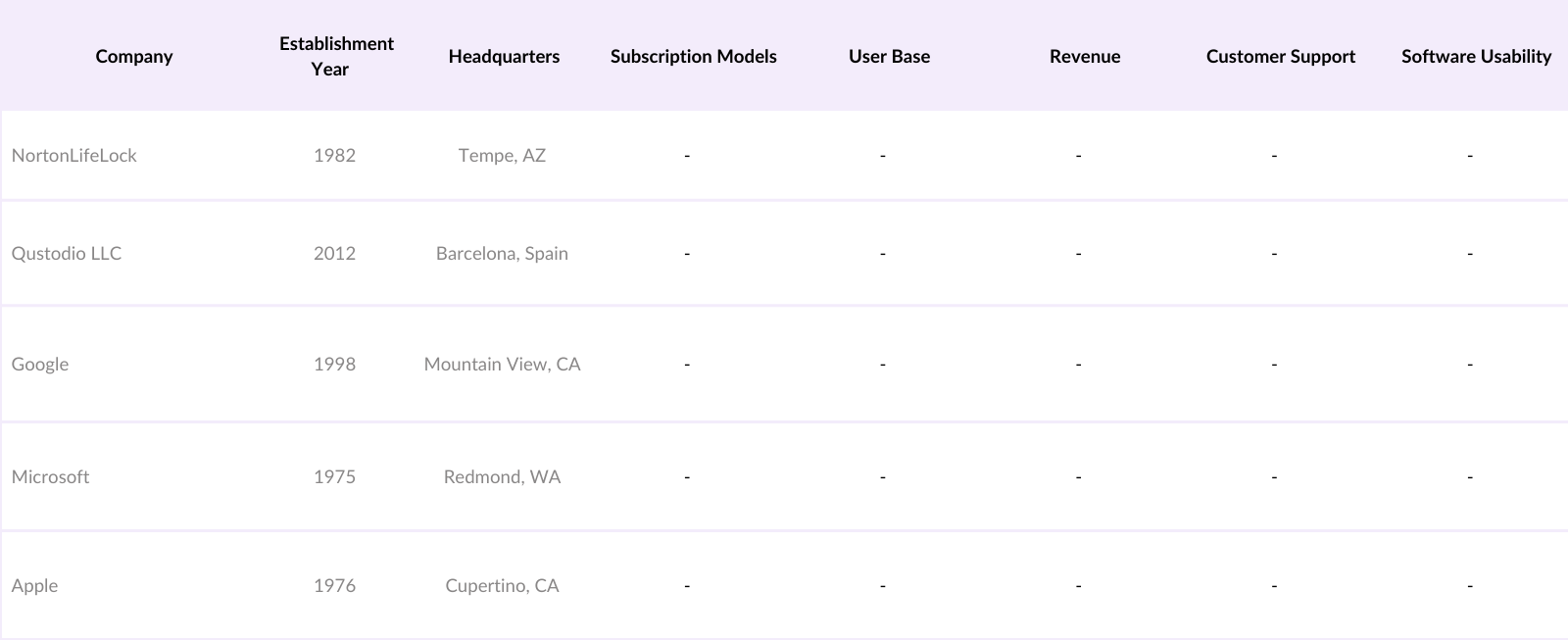Click Google's Revenue cell
Viewport: 1568px width, 640px height.
[1079, 364]
